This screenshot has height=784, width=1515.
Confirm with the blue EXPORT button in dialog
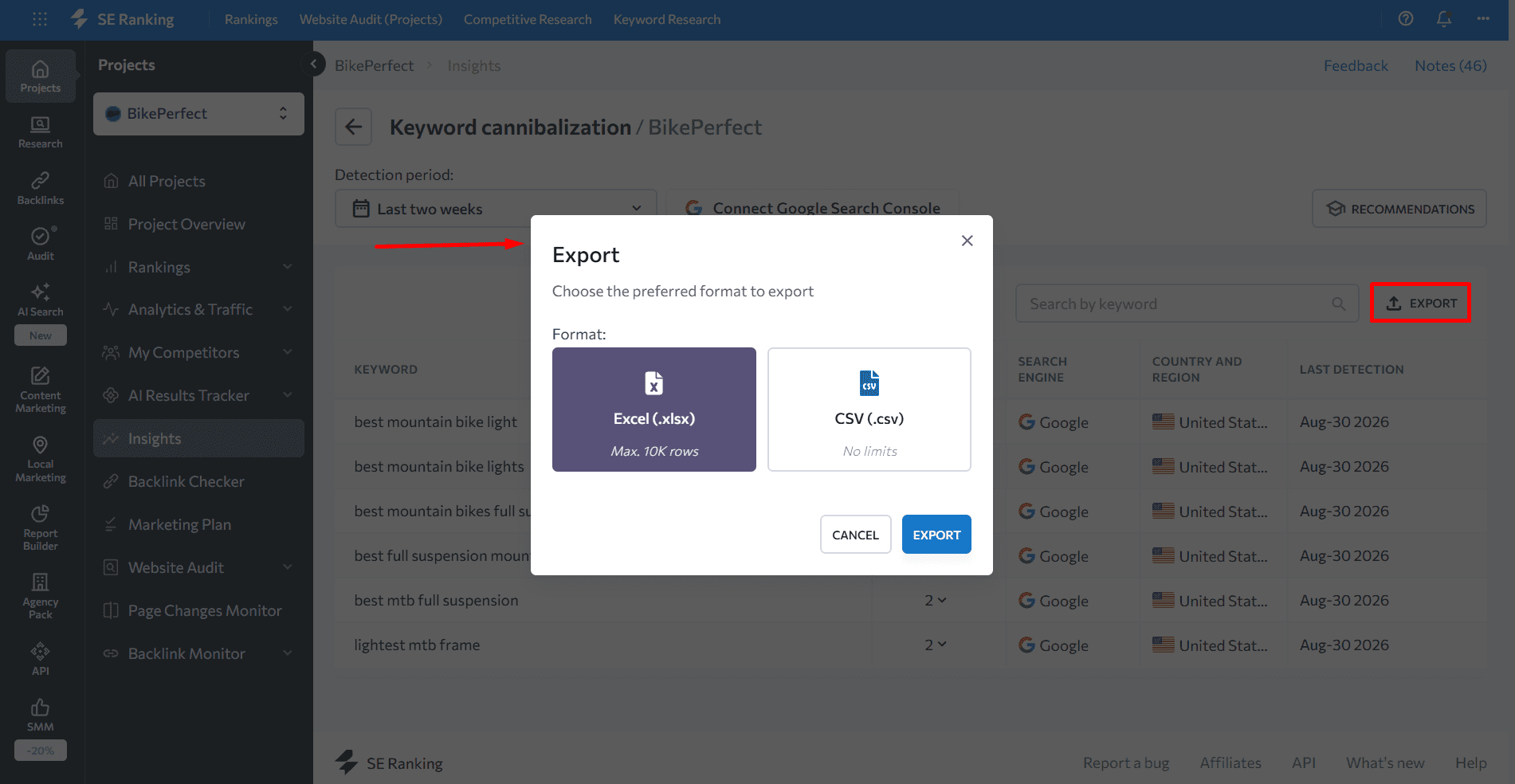pos(936,535)
